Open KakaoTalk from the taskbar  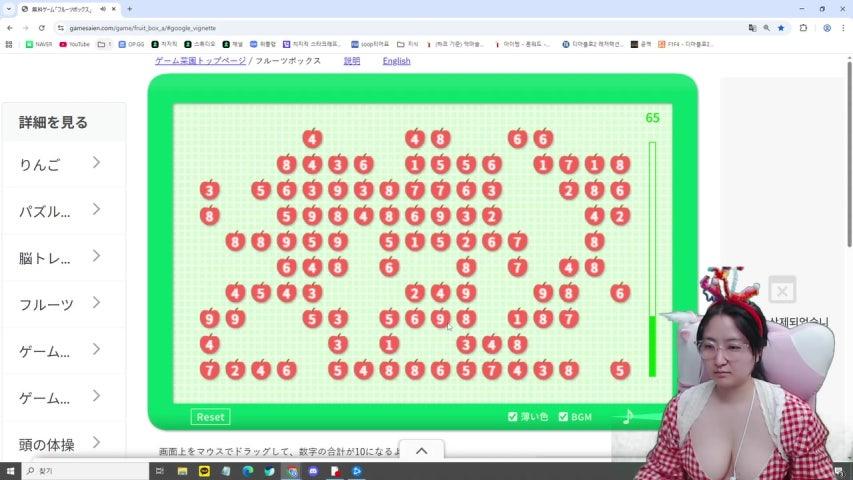pos(204,471)
